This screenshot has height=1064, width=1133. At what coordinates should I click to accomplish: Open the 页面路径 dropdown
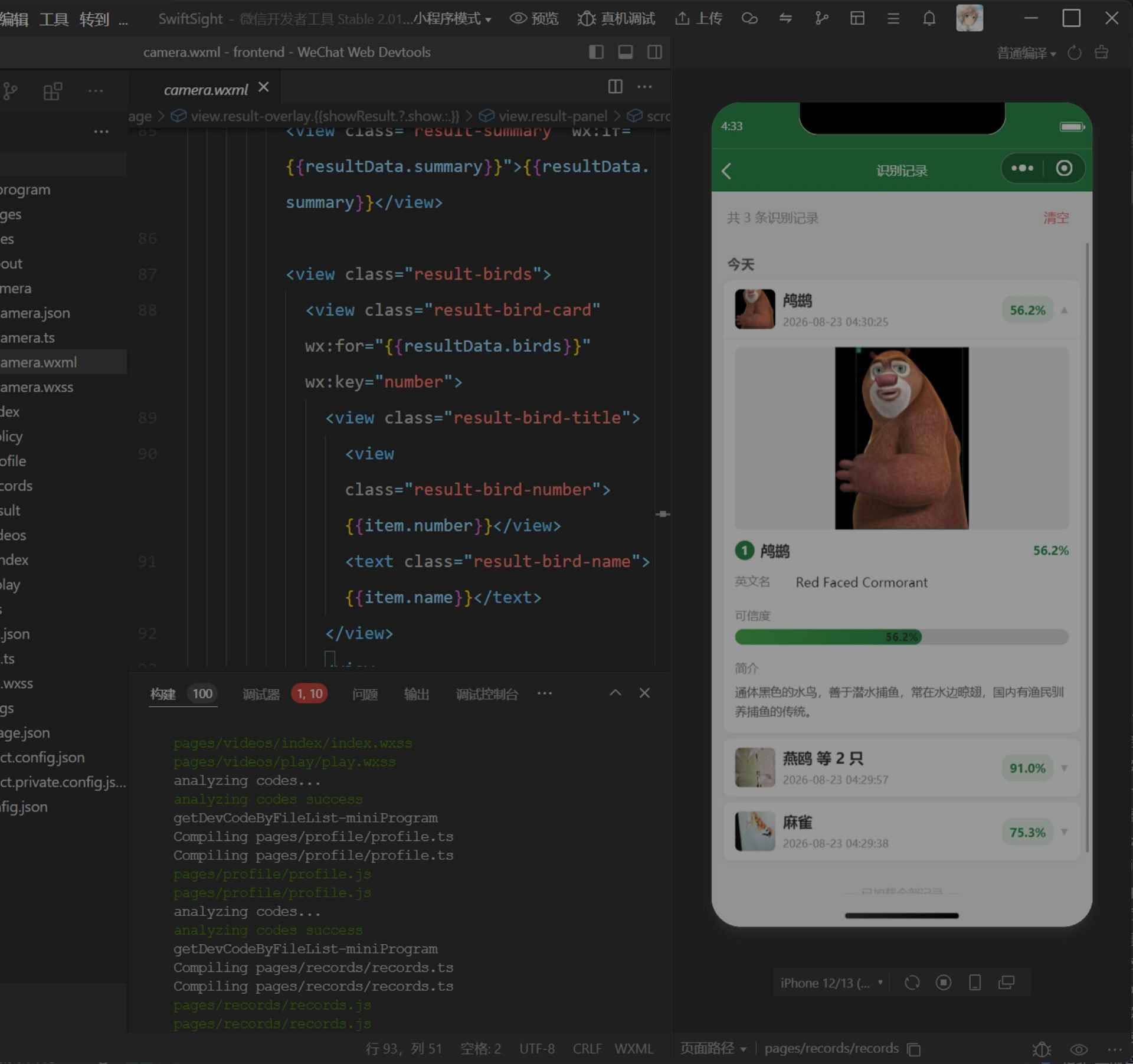(713, 1048)
